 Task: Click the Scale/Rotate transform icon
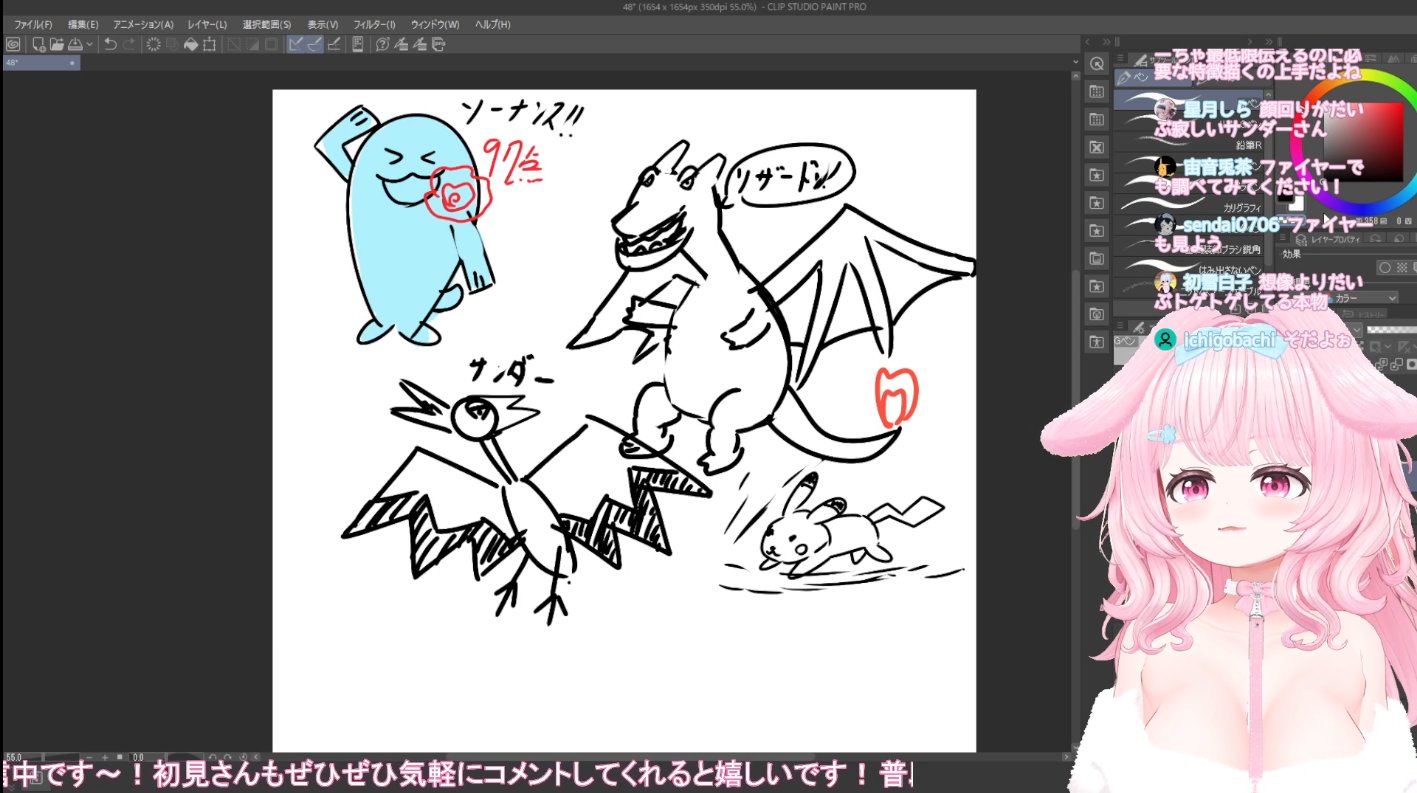tap(209, 44)
